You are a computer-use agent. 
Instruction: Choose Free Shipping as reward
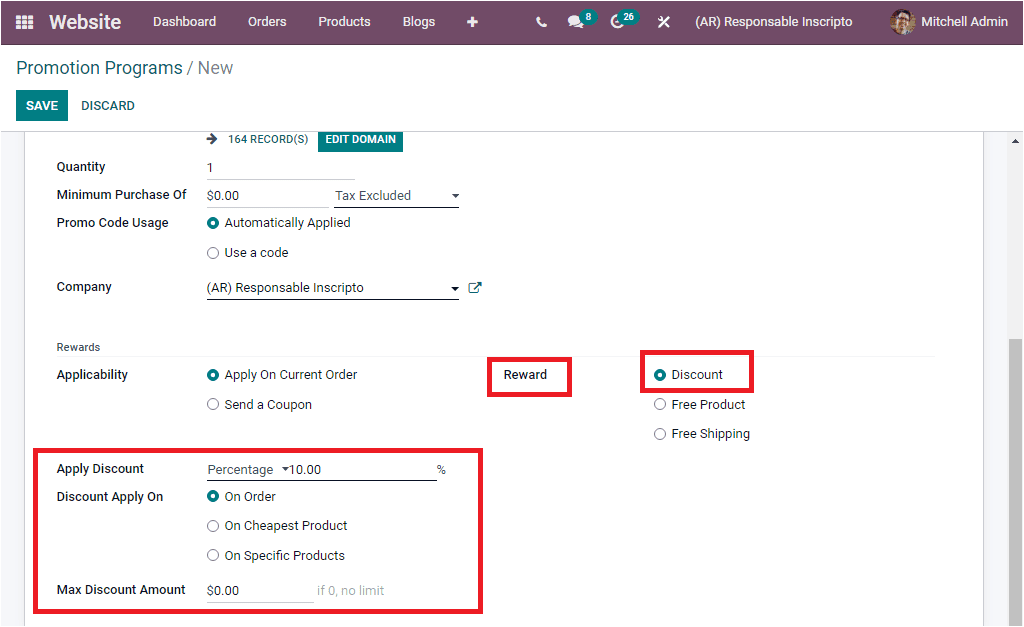pyautogui.click(x=660, y=433)
